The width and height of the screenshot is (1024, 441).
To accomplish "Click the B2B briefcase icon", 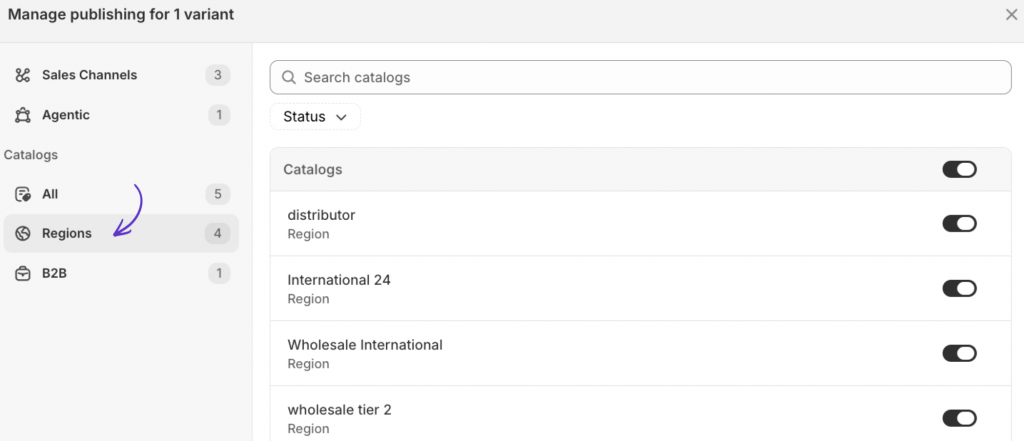I will tap(23, 273).
